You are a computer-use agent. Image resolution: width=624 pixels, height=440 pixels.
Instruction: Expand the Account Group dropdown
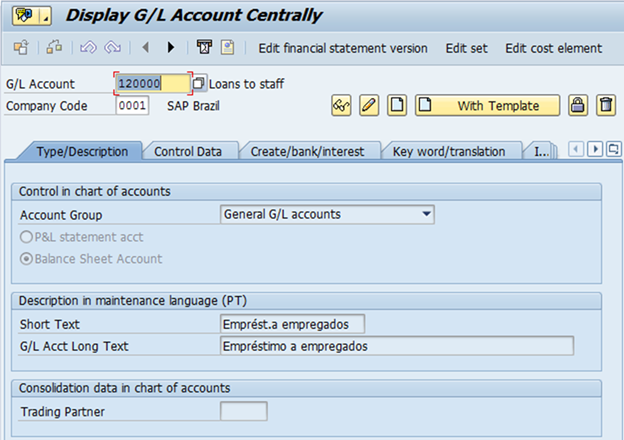pos(426,214)
